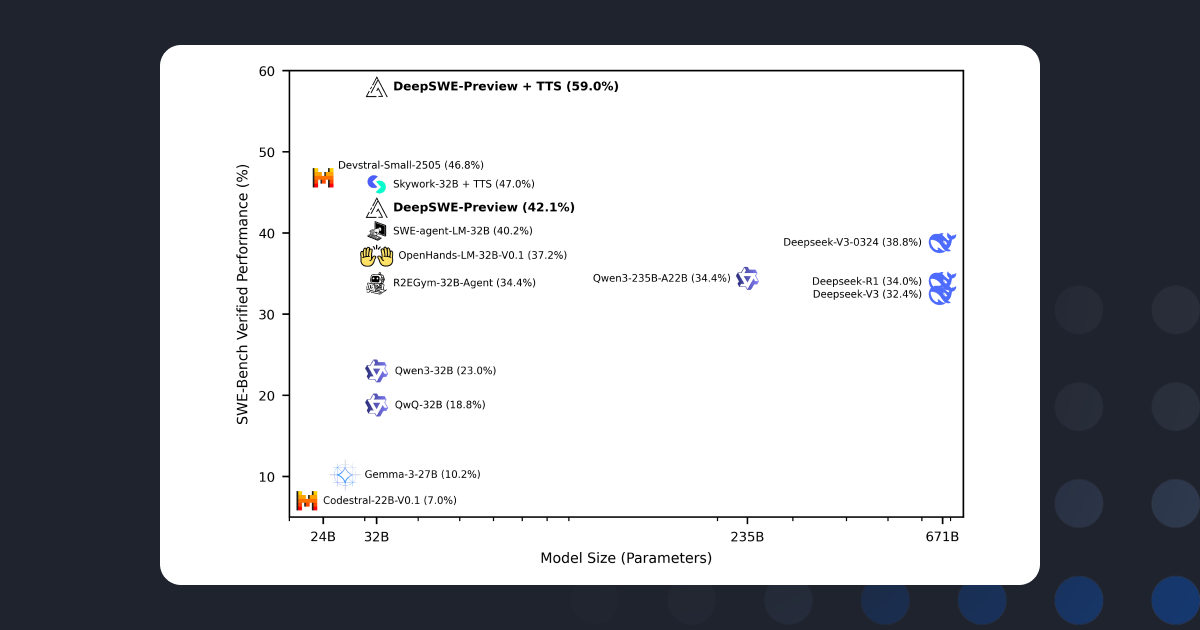Click the Gemma-3-27B sparkle icon
The image size is (1200, 630).
click(344, 475)
